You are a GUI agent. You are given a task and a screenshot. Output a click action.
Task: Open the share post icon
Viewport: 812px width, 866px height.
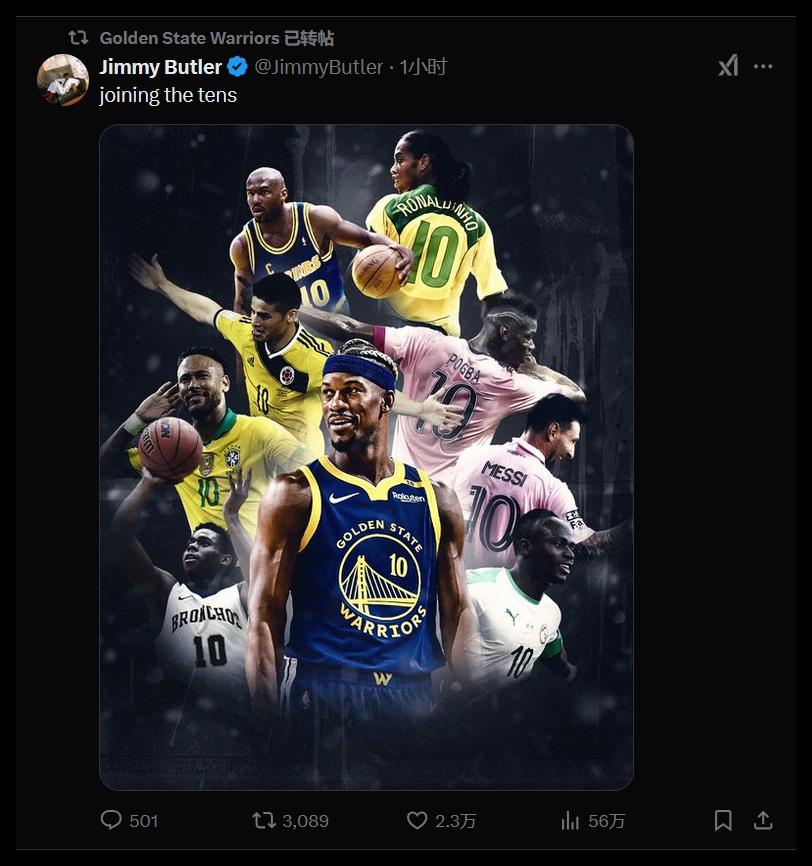(x=763, y=820)
